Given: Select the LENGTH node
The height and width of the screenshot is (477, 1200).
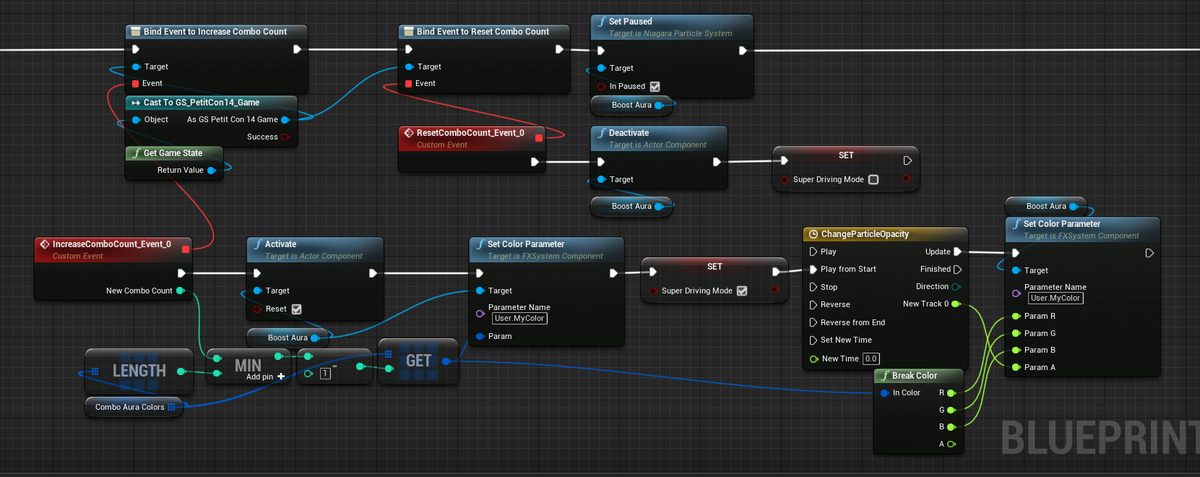Looking at the screenshot, I should pyautogui.click(x=140, y=370).
